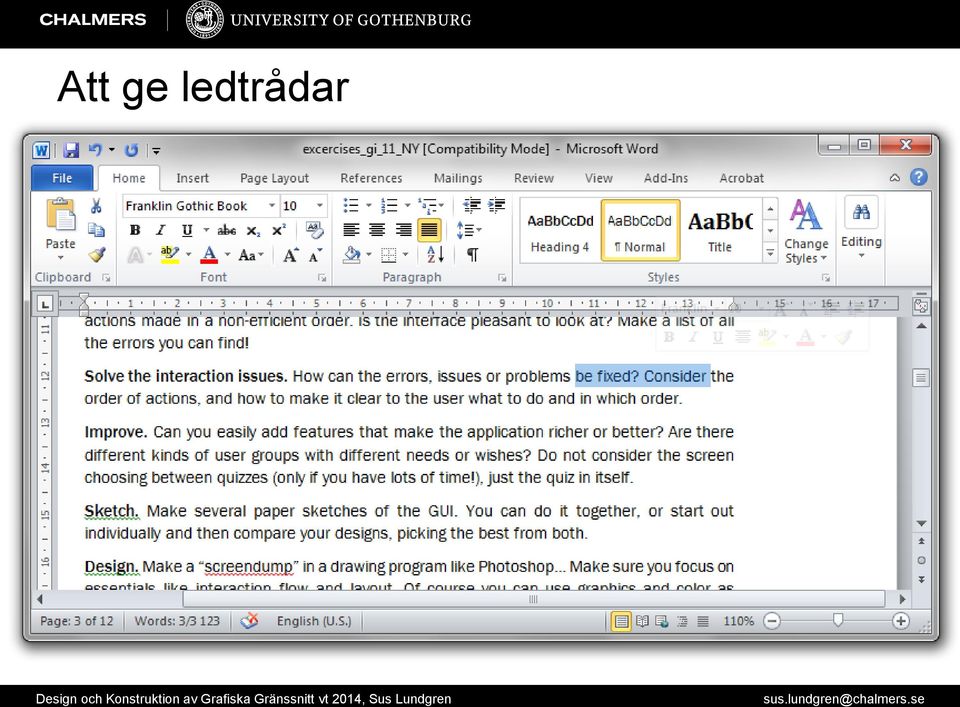Viewport: 960px width, 707px height.
Task: Switch to Print Layout view
Action: tap(621, 621)
